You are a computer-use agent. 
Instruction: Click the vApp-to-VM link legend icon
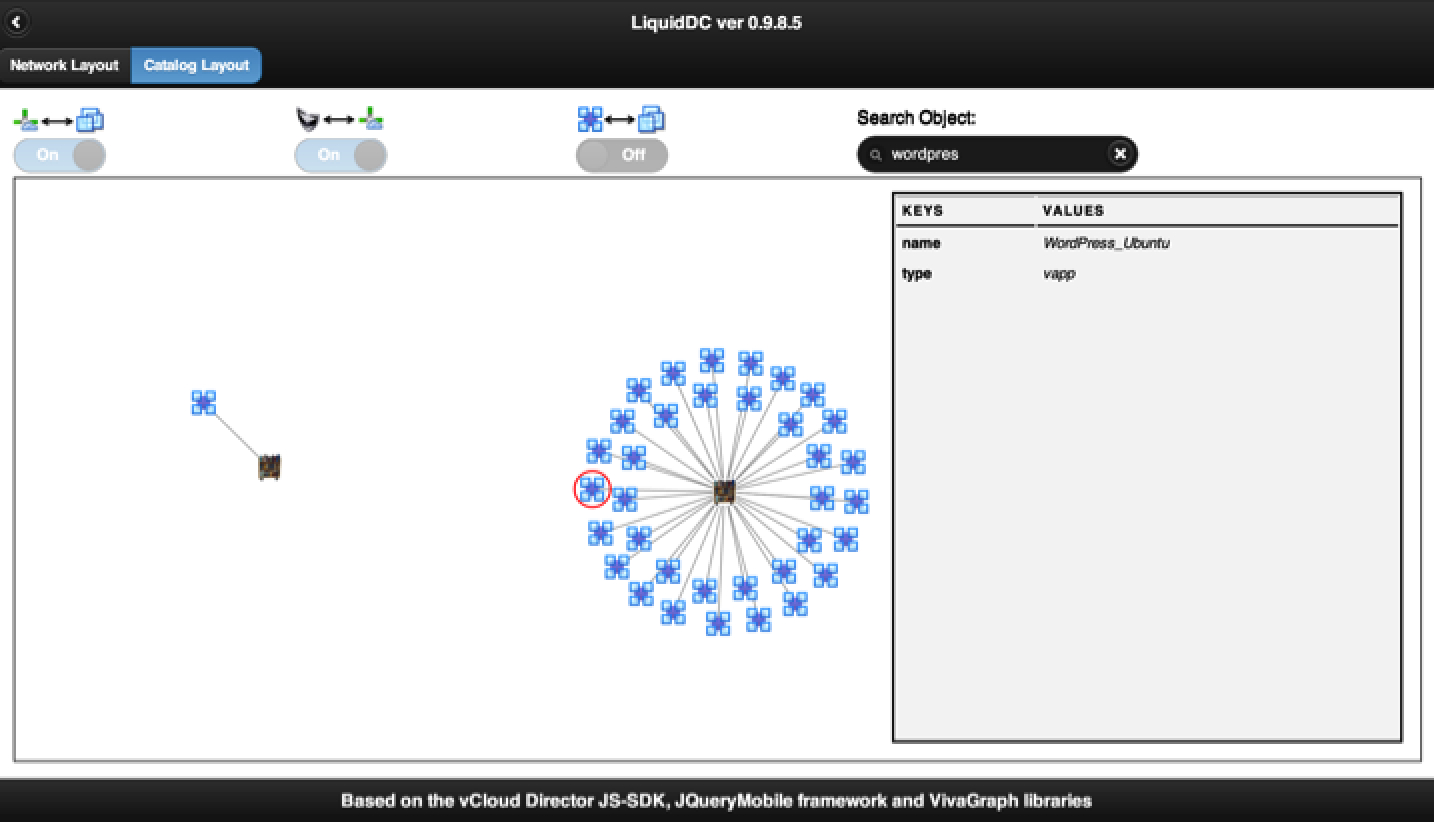click(x=622, y=120)
